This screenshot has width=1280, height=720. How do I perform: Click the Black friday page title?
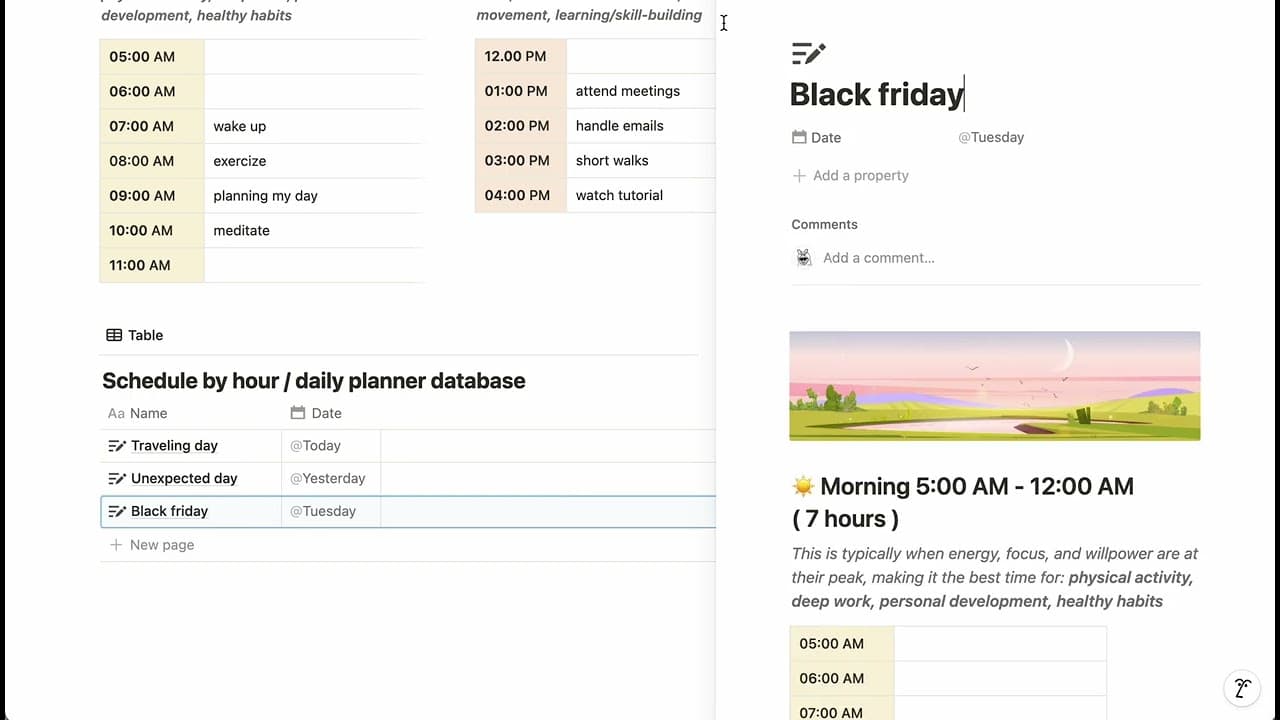pos(876,94)
